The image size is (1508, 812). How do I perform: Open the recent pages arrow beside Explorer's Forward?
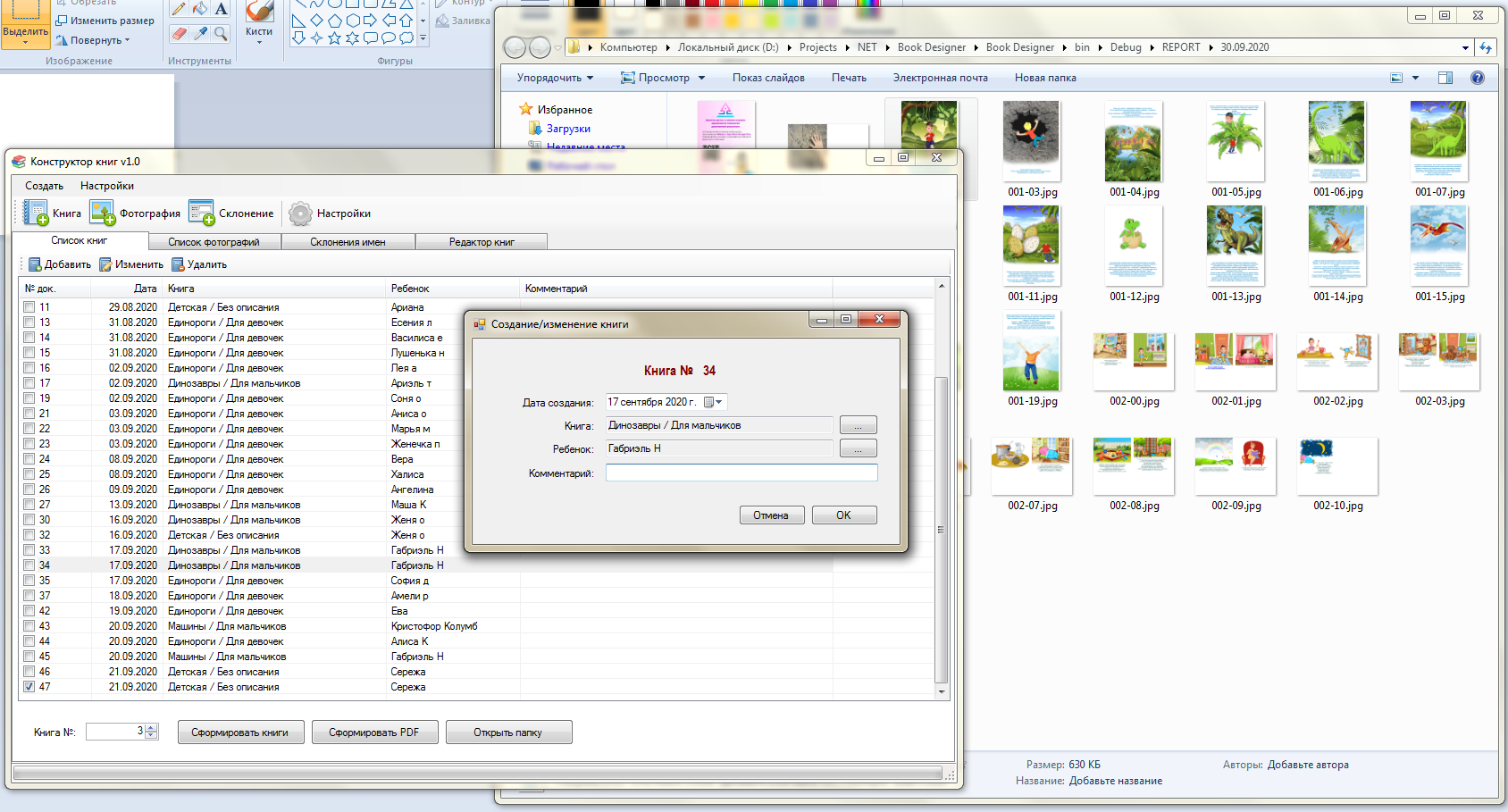pos(558,47)
